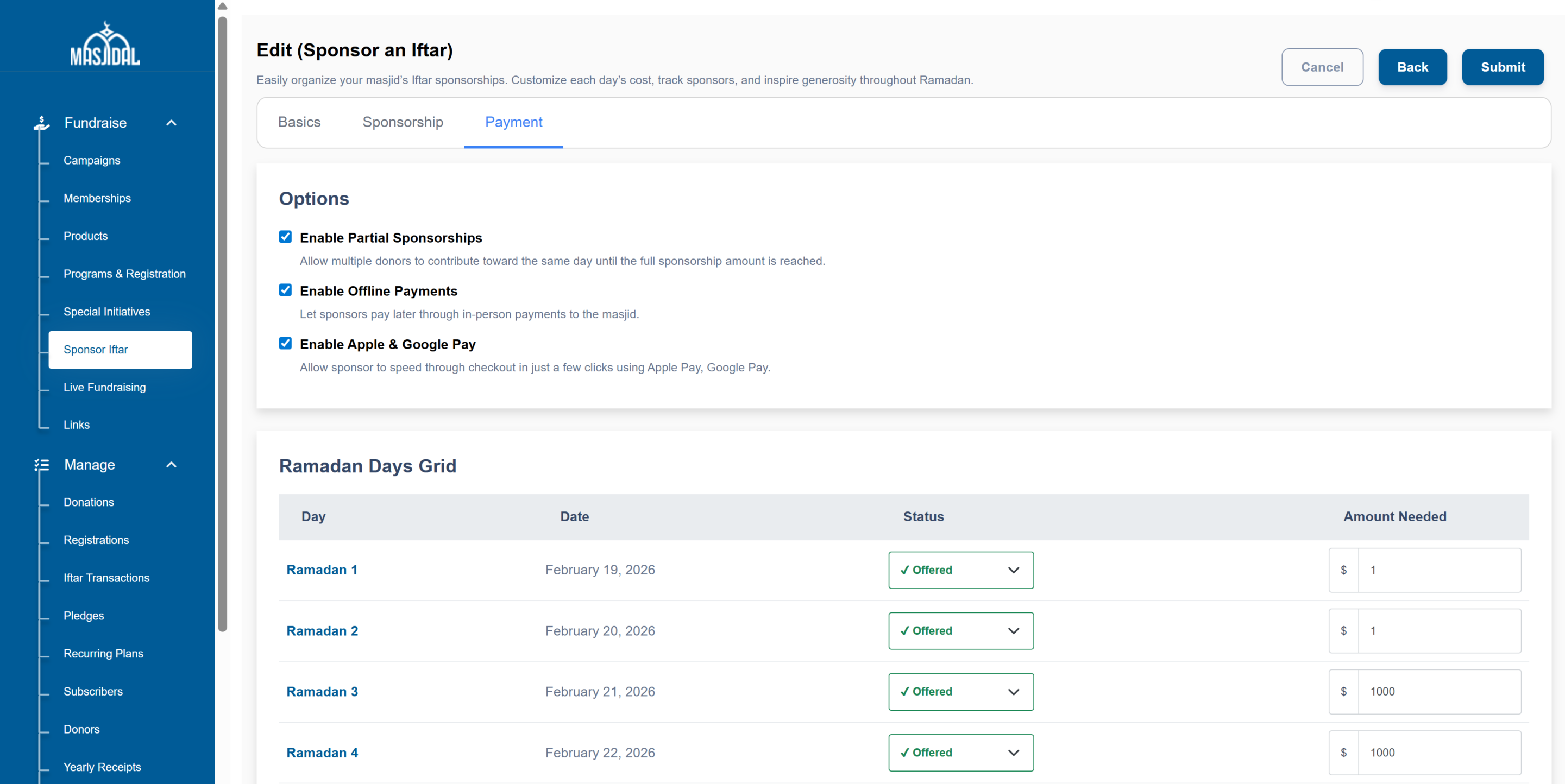
Task: Disable Apple & Google Pay checkbox
Action: tap(285, 344)
